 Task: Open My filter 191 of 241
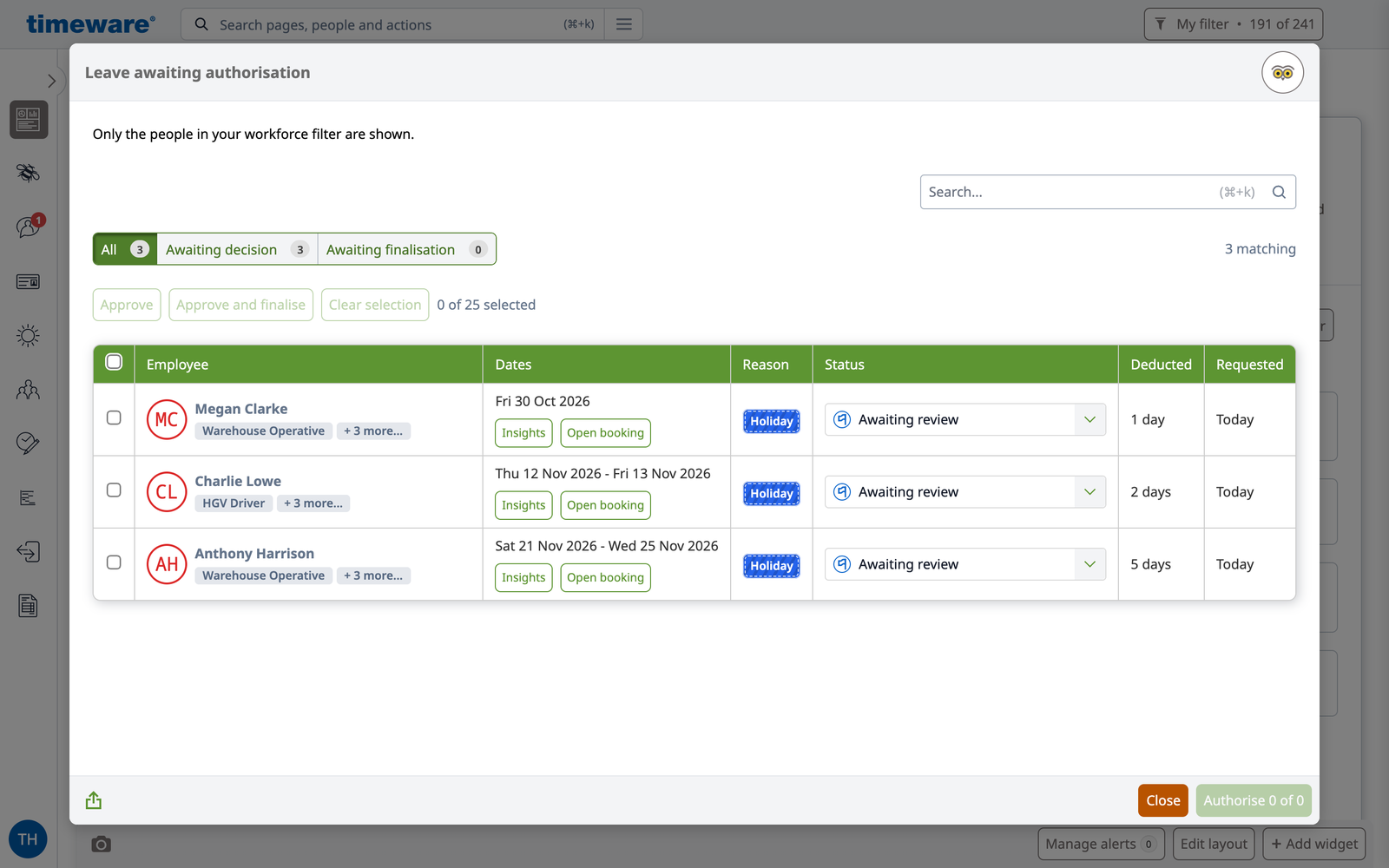coord(1234,24)
